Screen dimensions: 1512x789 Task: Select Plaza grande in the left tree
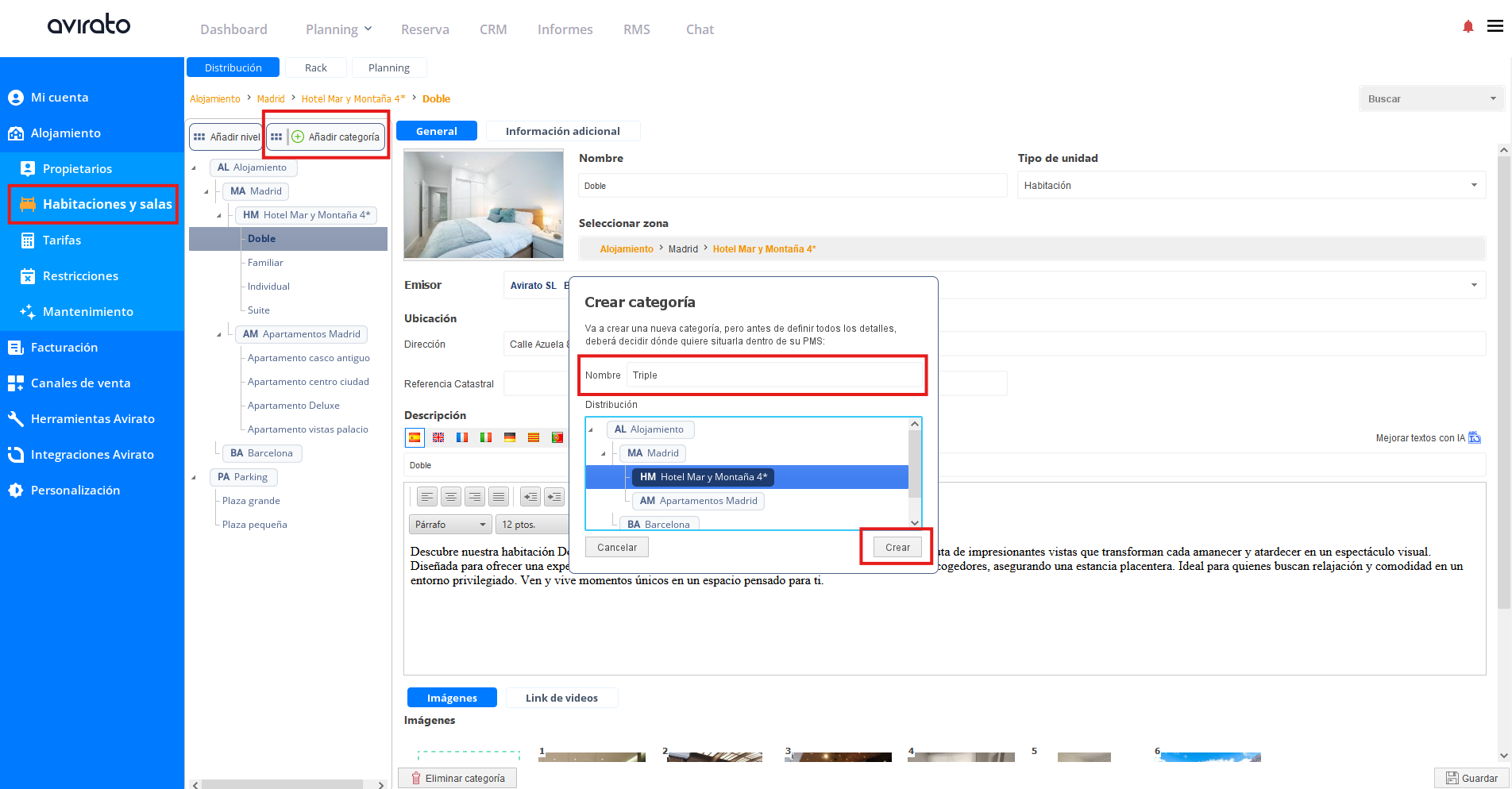[x=251, y=501]
